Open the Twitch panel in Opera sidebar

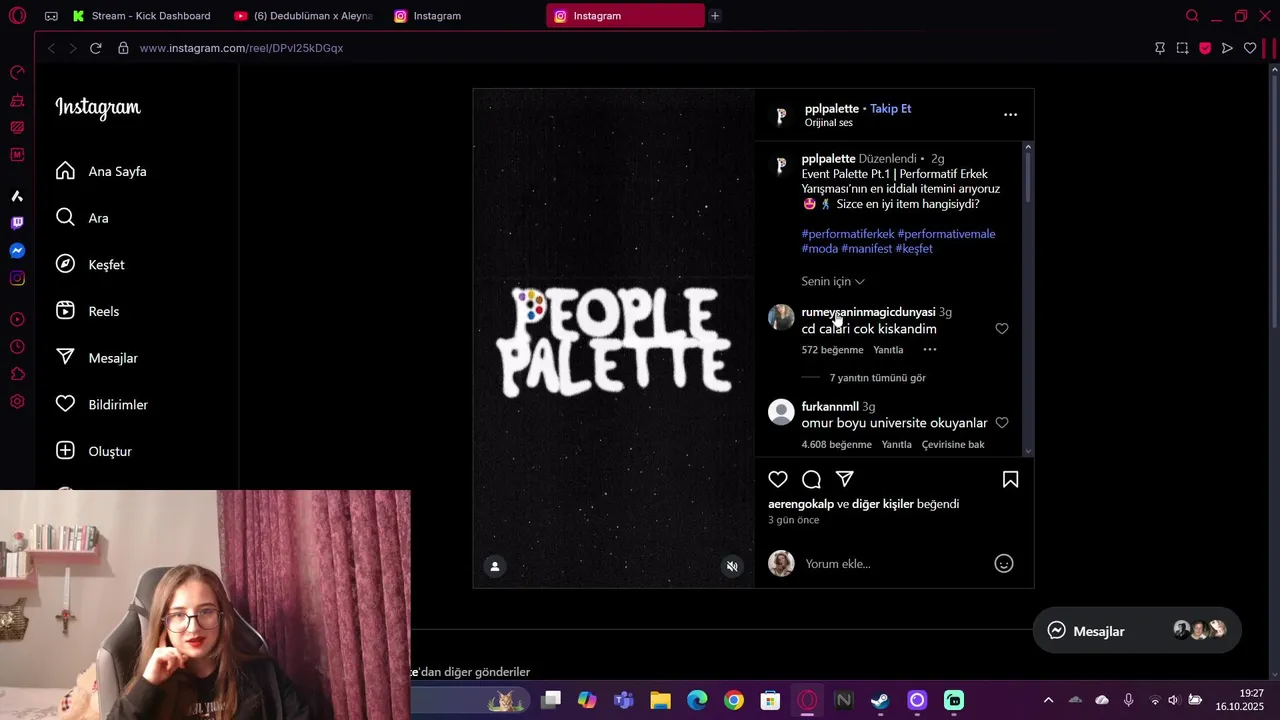17,223
